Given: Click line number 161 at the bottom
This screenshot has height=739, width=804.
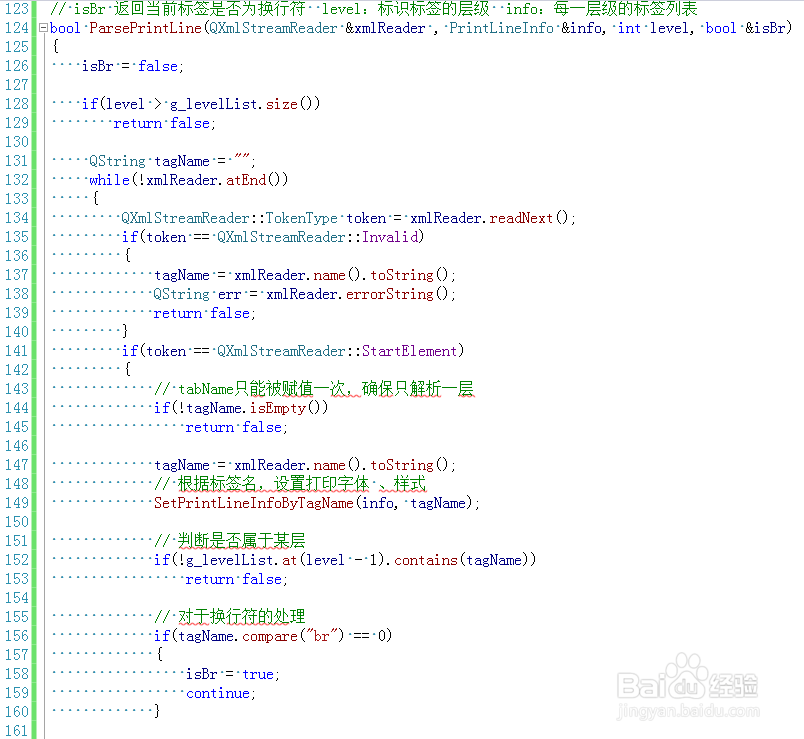Looking at the screenshot, I should click(x=15, y=731).
